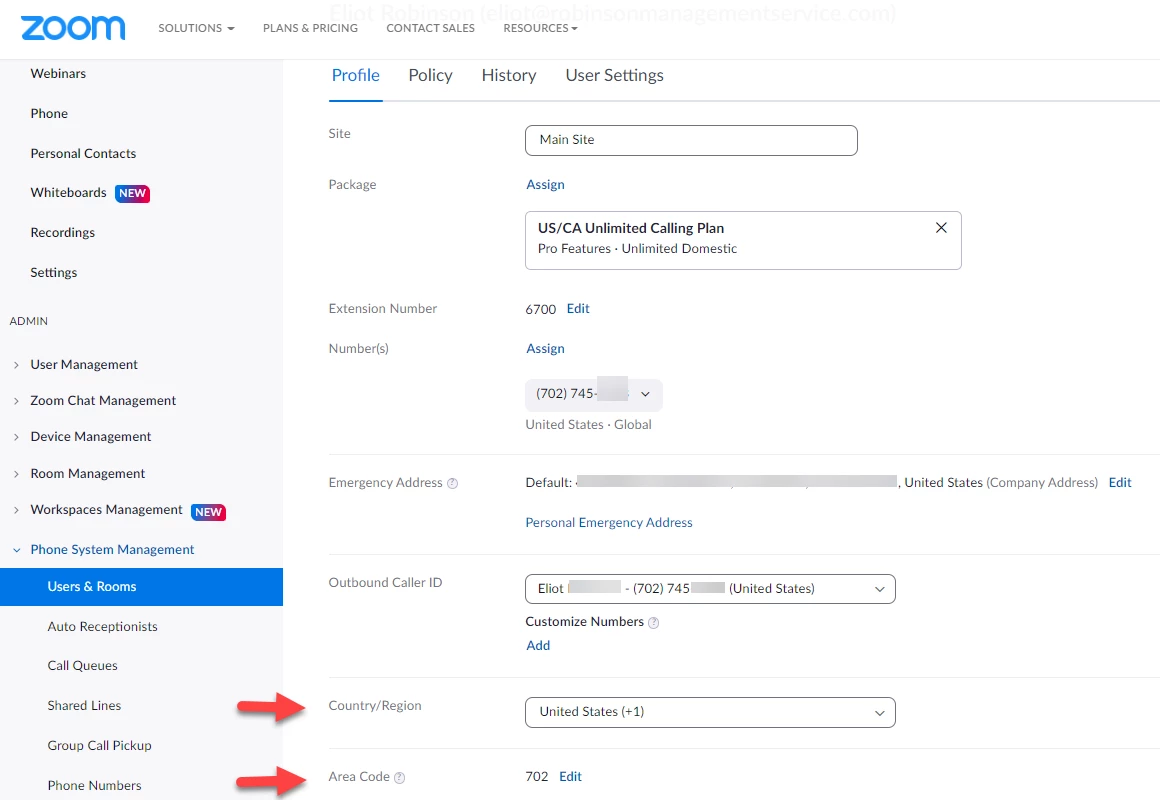Image resolution: width=1160 pixels, height=800 pixels.
Task: Click Assign link under Package
Action: tap(545, 184)
